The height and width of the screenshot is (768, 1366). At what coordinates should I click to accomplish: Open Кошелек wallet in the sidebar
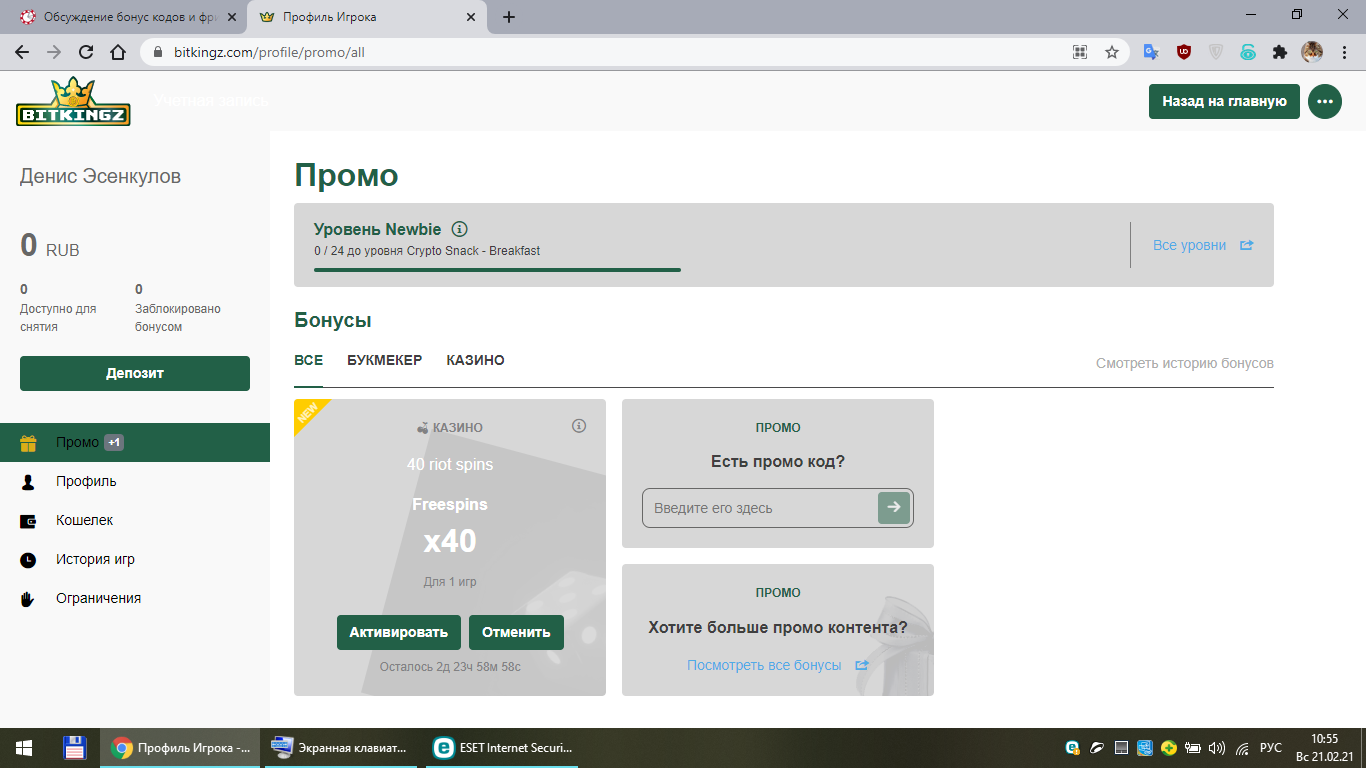tap(84, 520)
